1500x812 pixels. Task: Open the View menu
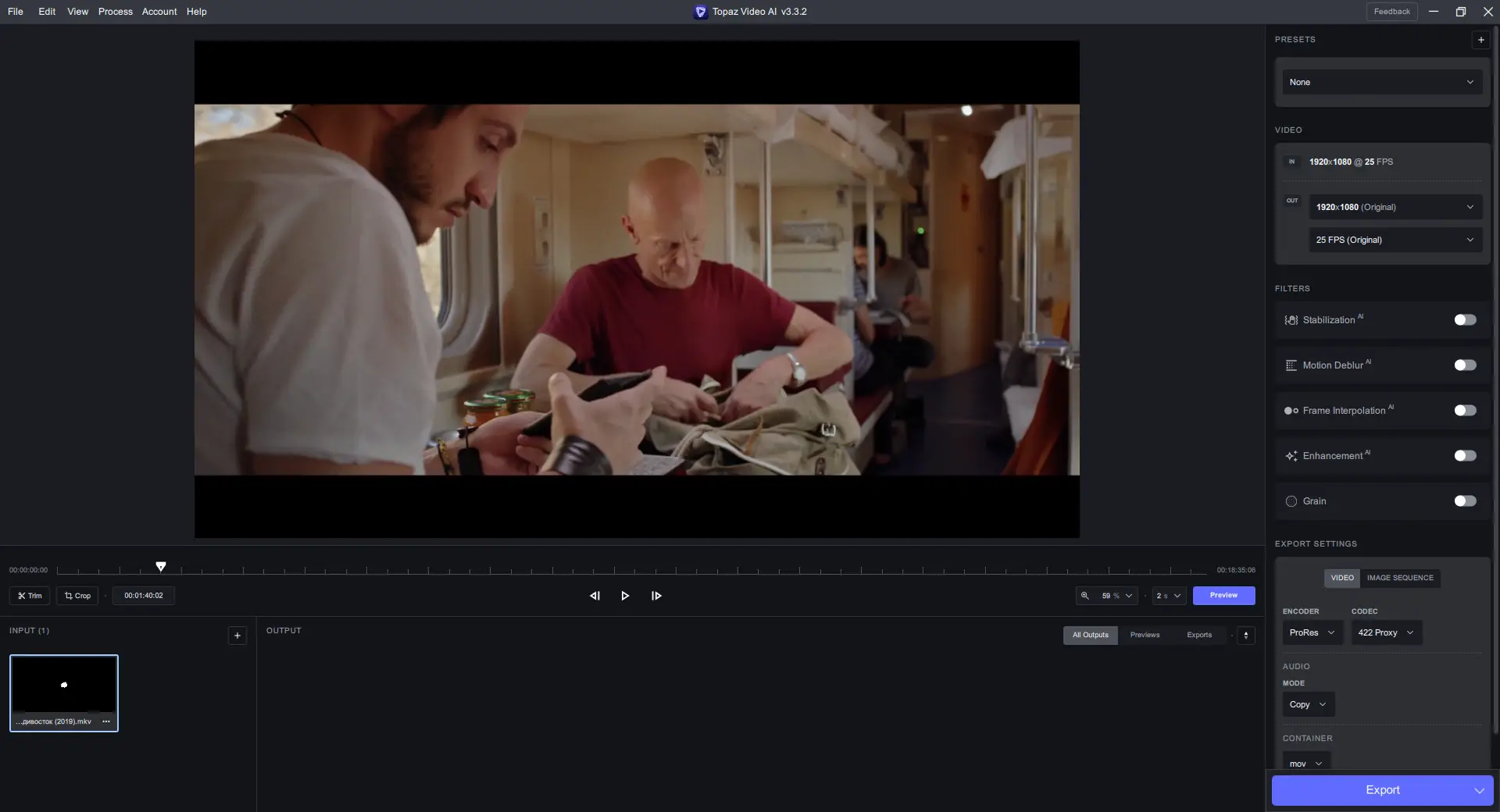tap(77, 12)
